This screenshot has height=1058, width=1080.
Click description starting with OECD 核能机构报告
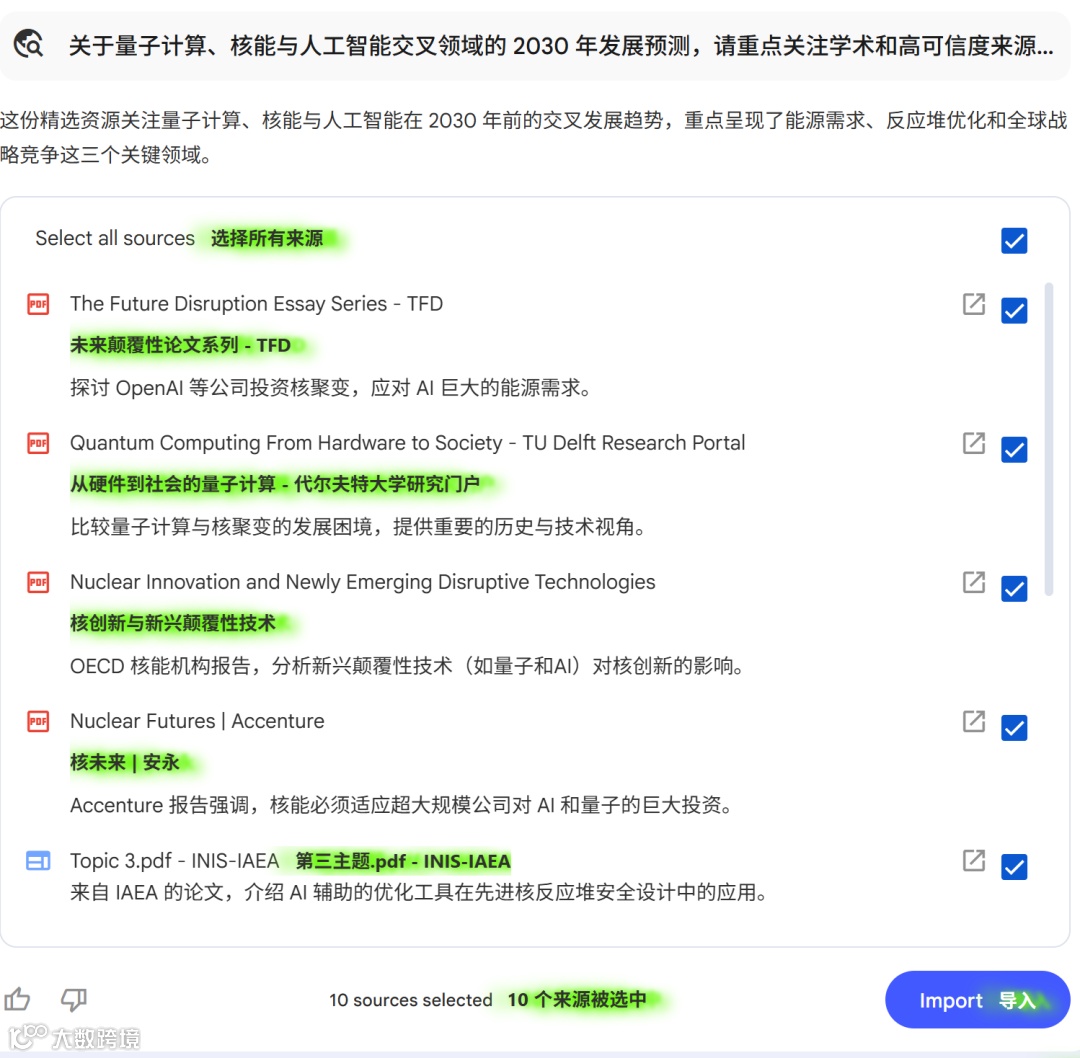point(407,666)
